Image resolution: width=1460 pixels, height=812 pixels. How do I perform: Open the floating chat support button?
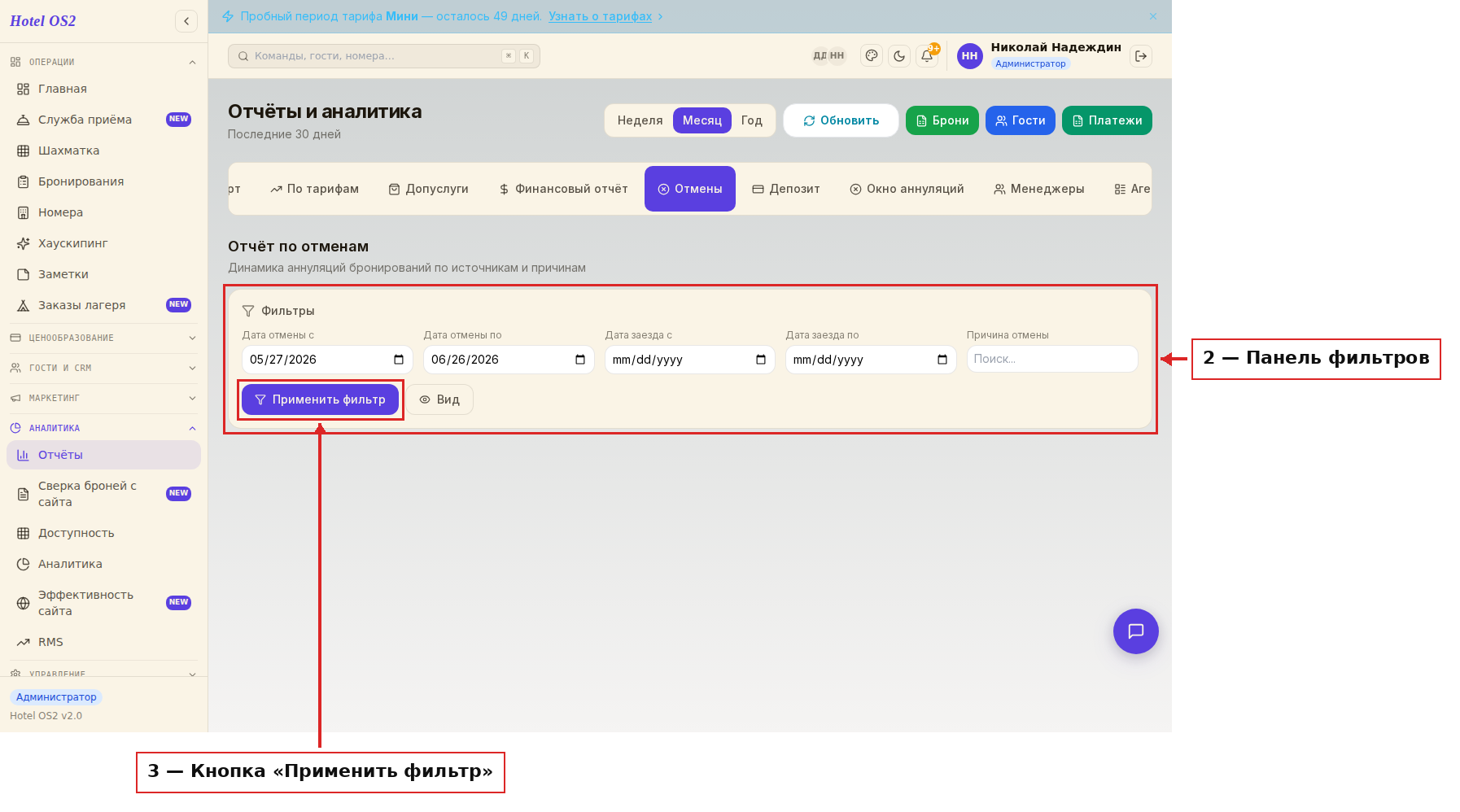[x=1136, y=631]
